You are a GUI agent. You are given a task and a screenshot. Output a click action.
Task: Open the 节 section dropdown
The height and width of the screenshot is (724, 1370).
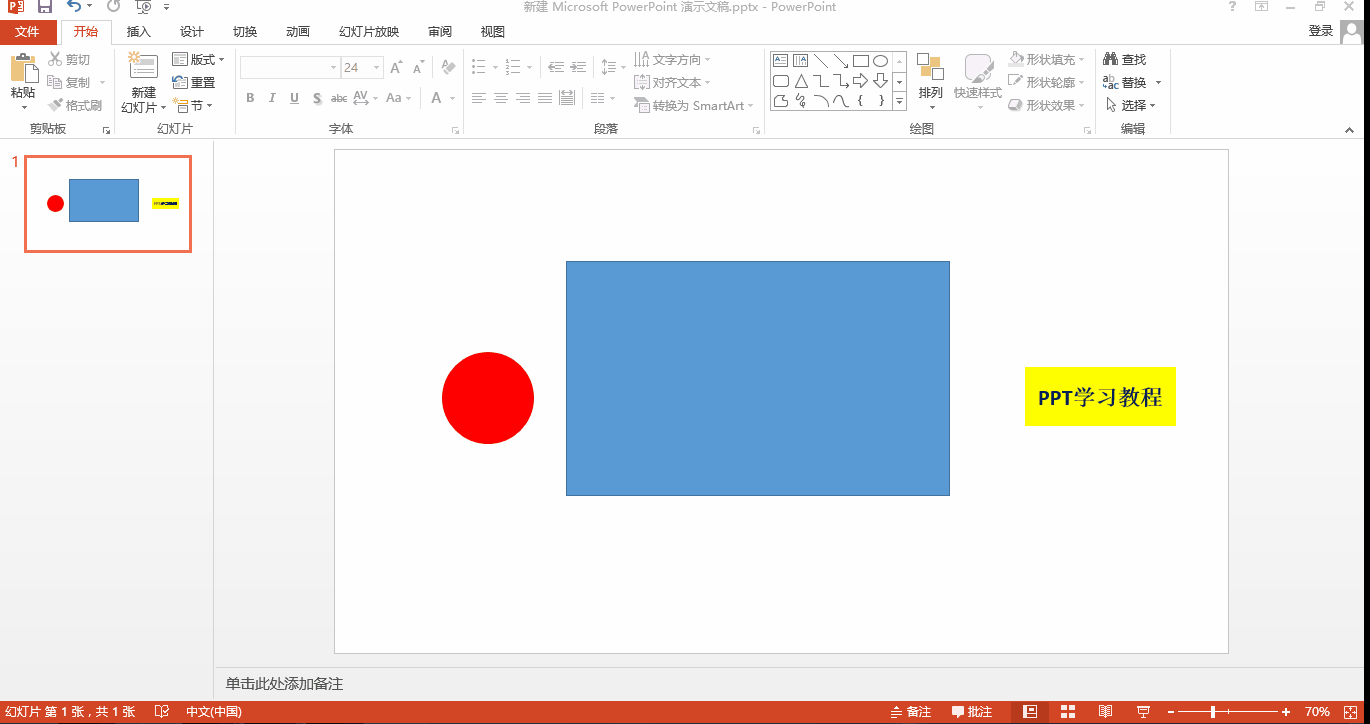pos(193,106)
